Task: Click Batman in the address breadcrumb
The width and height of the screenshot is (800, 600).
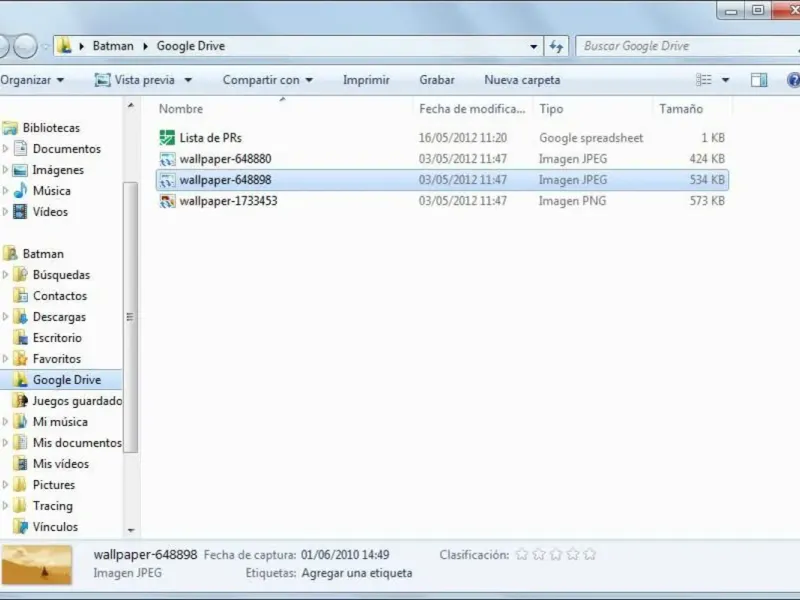Action: click(113, 46)
